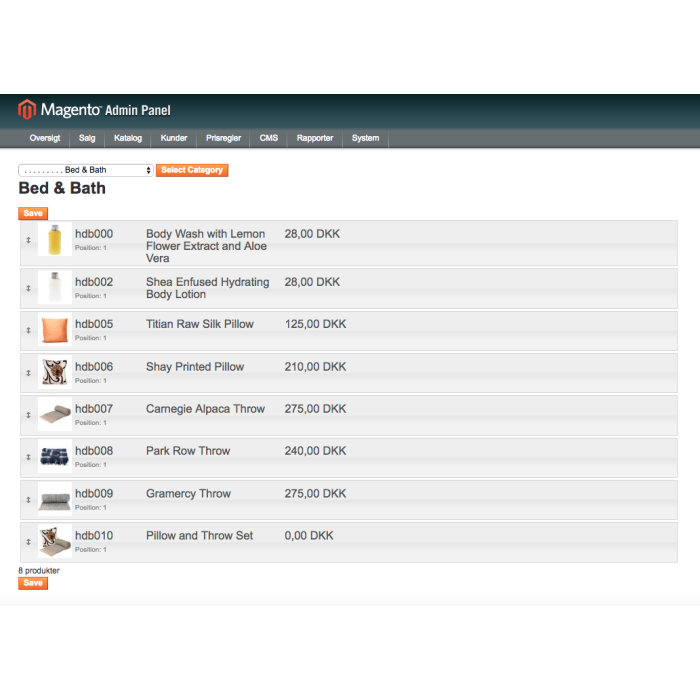Viewport: 700px width, 700px height.
Task: Click the Pillow and Throw Set name
Action: click(199, 536)
